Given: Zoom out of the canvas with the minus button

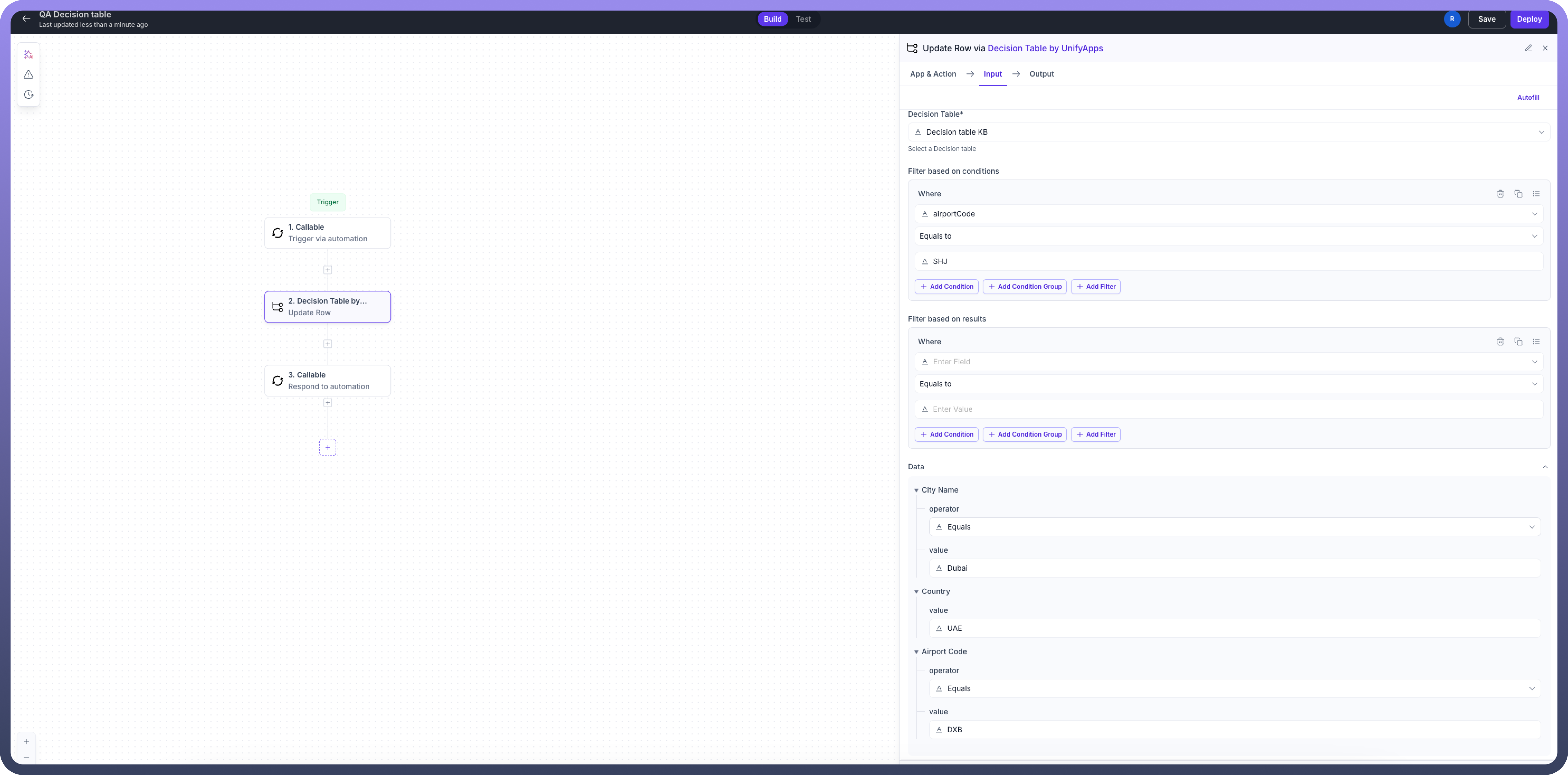Looking at the screenshot, I should (x=26, y=757).
